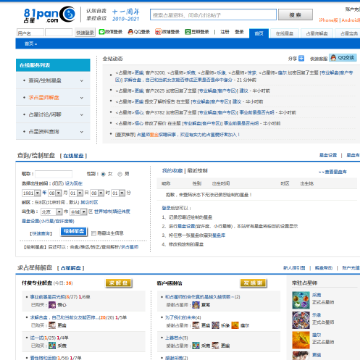This screenshot has width=360, height=360.
Task: Switch to the 在线星盘 top tab
Action: click(x=284, y=33)
